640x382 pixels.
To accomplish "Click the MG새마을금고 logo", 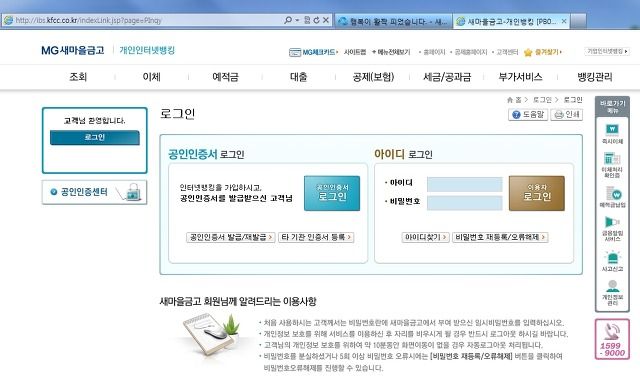I will 73,50.
